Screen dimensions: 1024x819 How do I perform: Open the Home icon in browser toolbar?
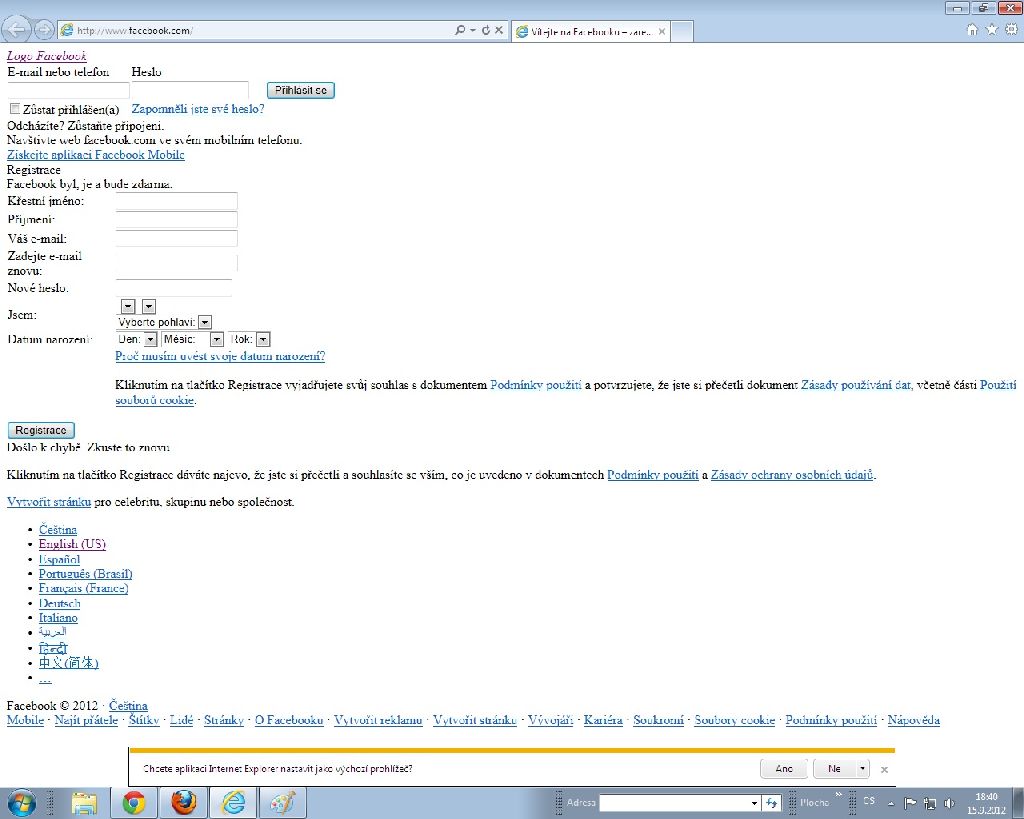(x=972, y=29)
